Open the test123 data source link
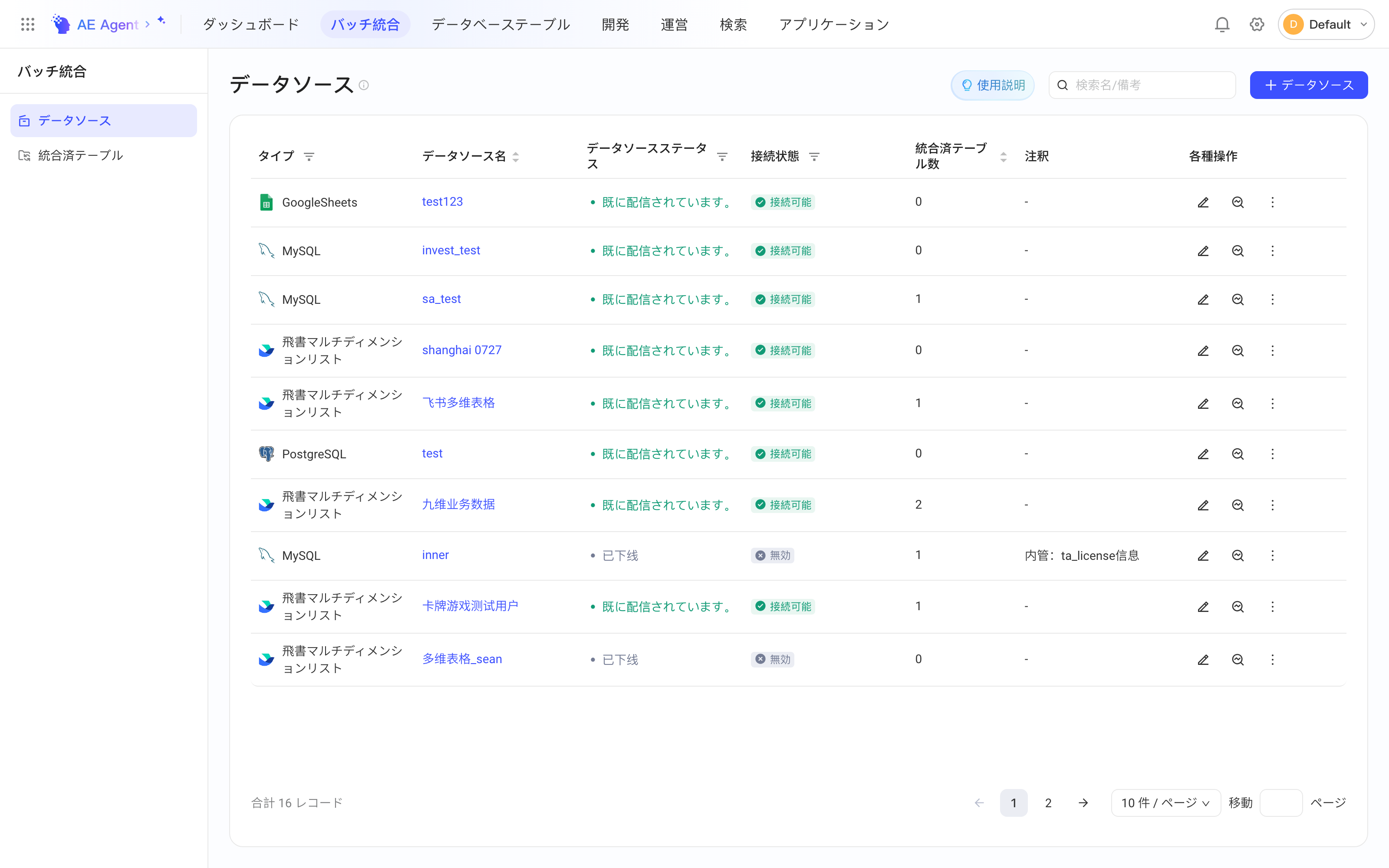The image size is (1389, 868). click(x=442, y=201)
